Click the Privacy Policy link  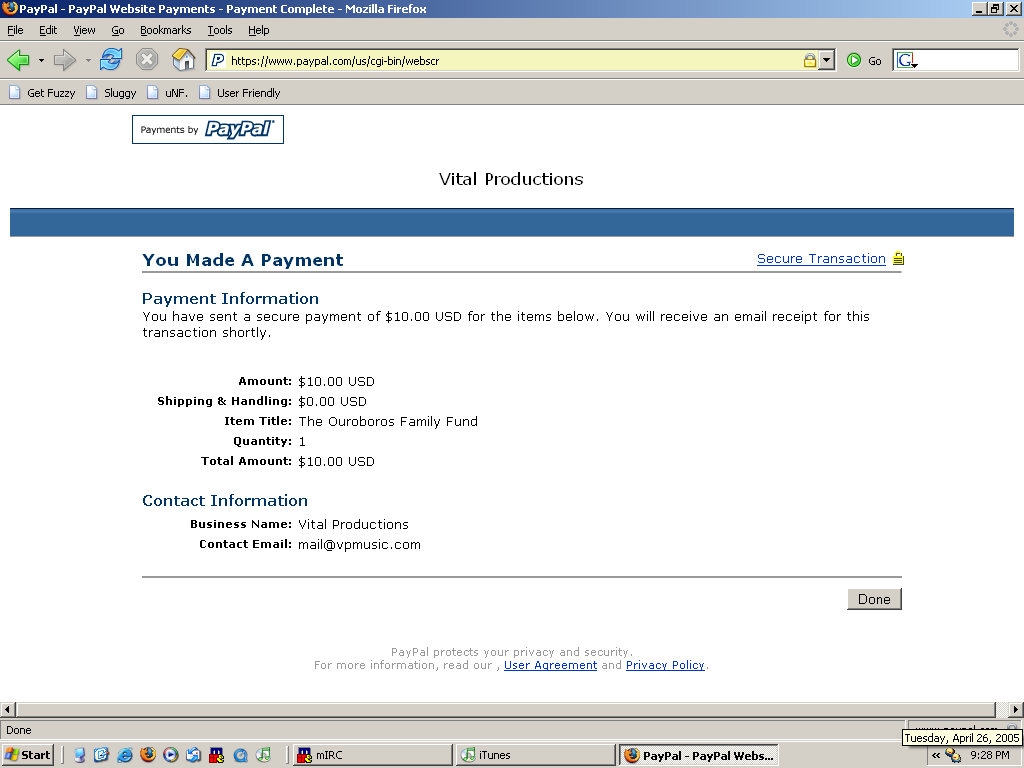(x=665, y=665)
